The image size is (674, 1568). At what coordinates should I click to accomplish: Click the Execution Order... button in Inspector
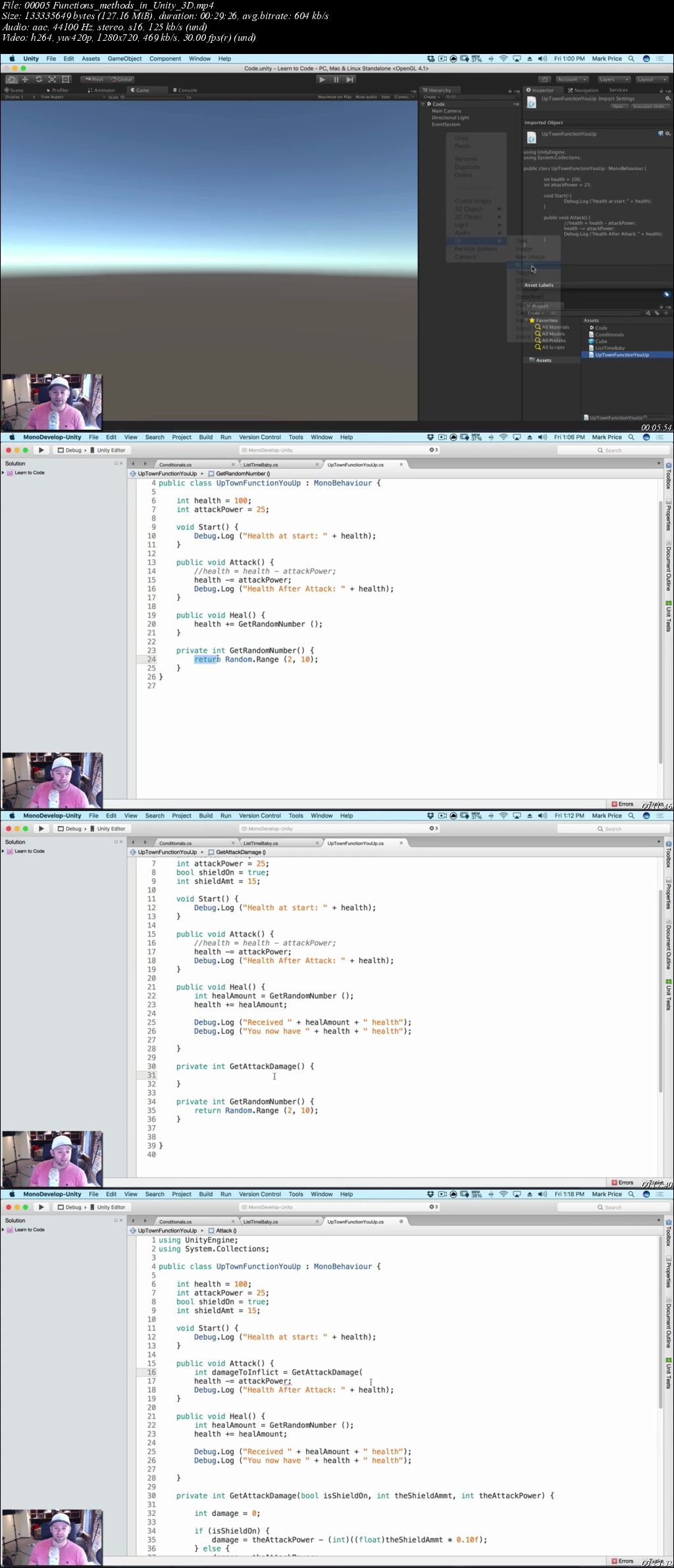click(650, 106)
